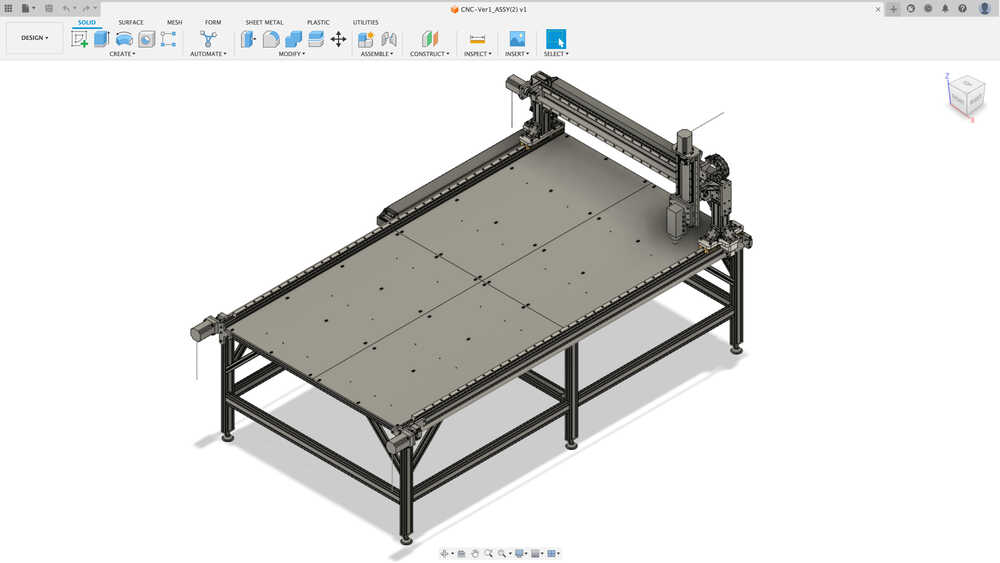This screenshot has width=1000, height=563.
Task: Expand the Create dropdown menu
Action: click(122, 54)
